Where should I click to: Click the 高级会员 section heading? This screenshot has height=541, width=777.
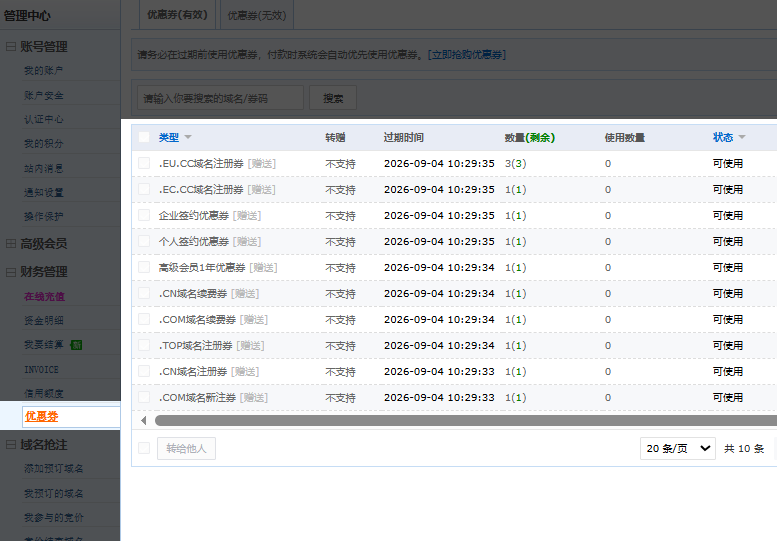coord(44,243)
